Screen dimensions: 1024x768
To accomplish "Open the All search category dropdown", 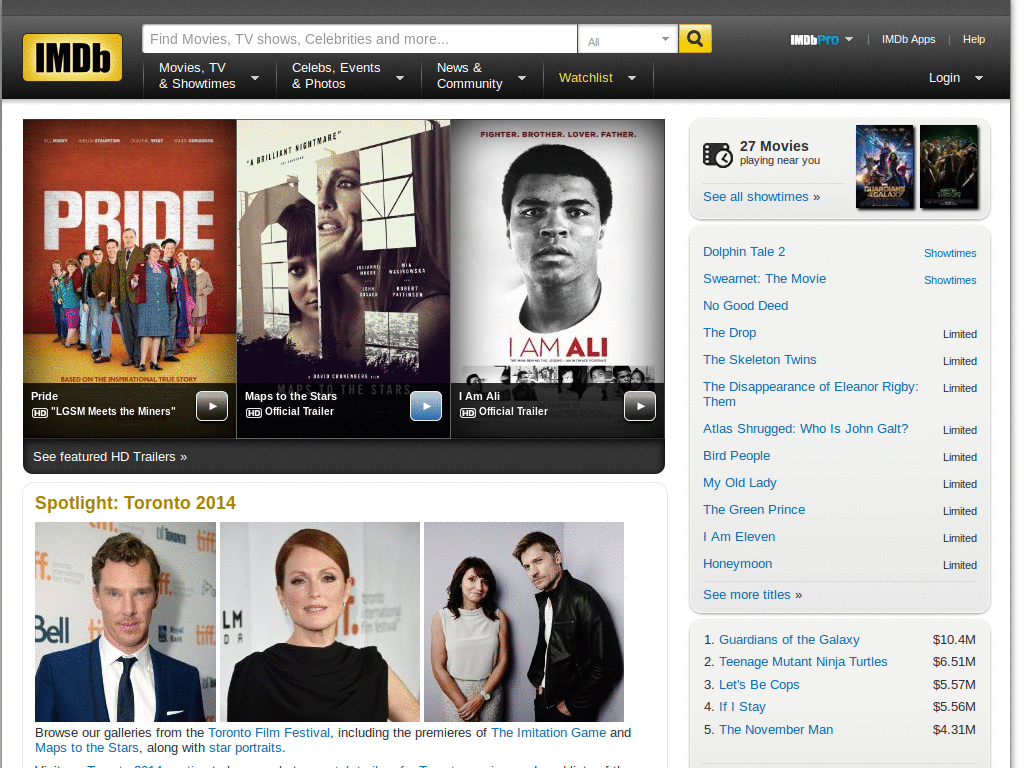I will (x=628, y=39).
